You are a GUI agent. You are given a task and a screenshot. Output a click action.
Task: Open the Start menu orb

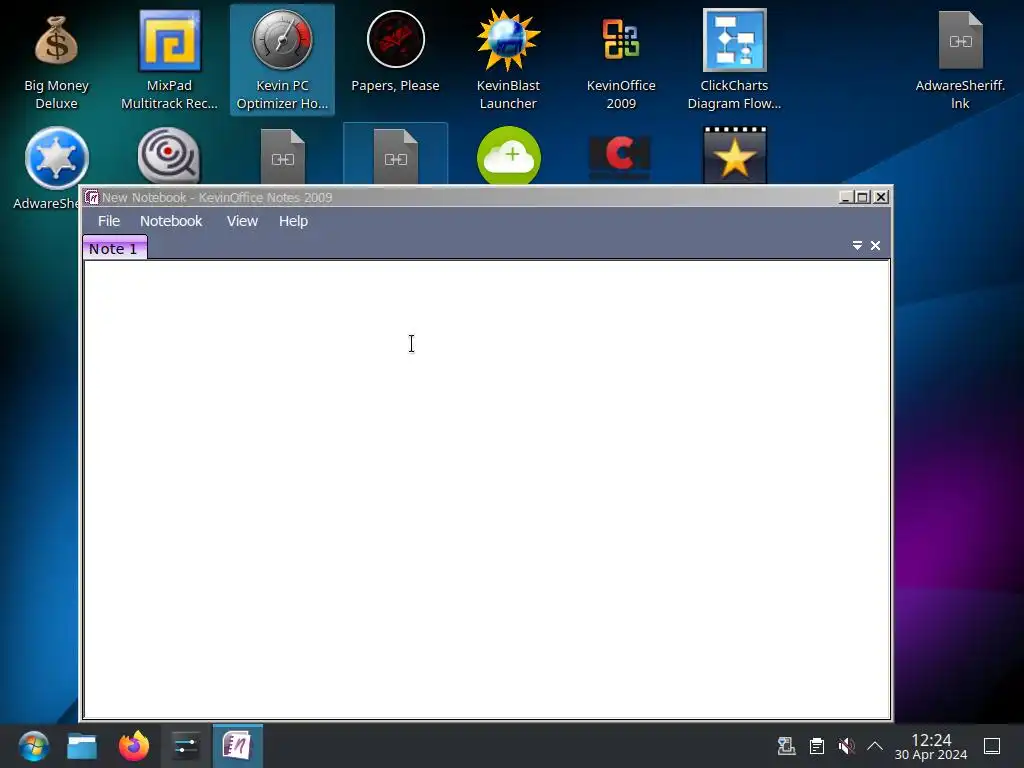point(33,746)
